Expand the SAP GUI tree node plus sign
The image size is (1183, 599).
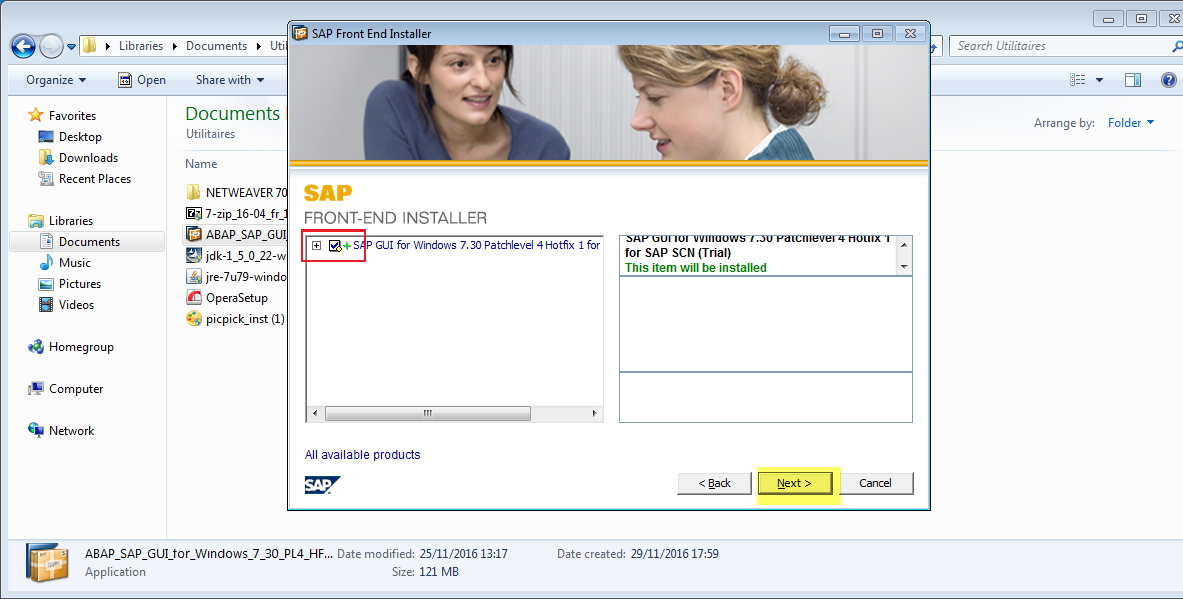tap(316, 244)
